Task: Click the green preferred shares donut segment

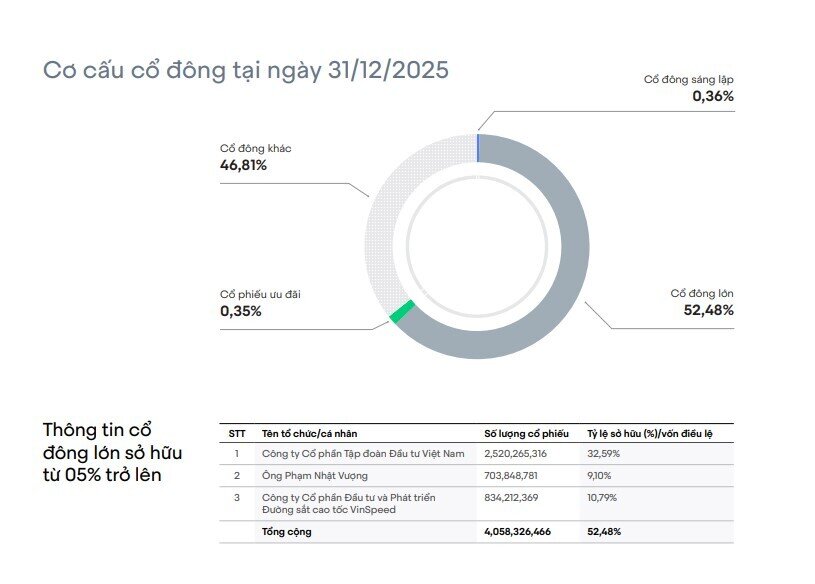Action: (402, 311)
